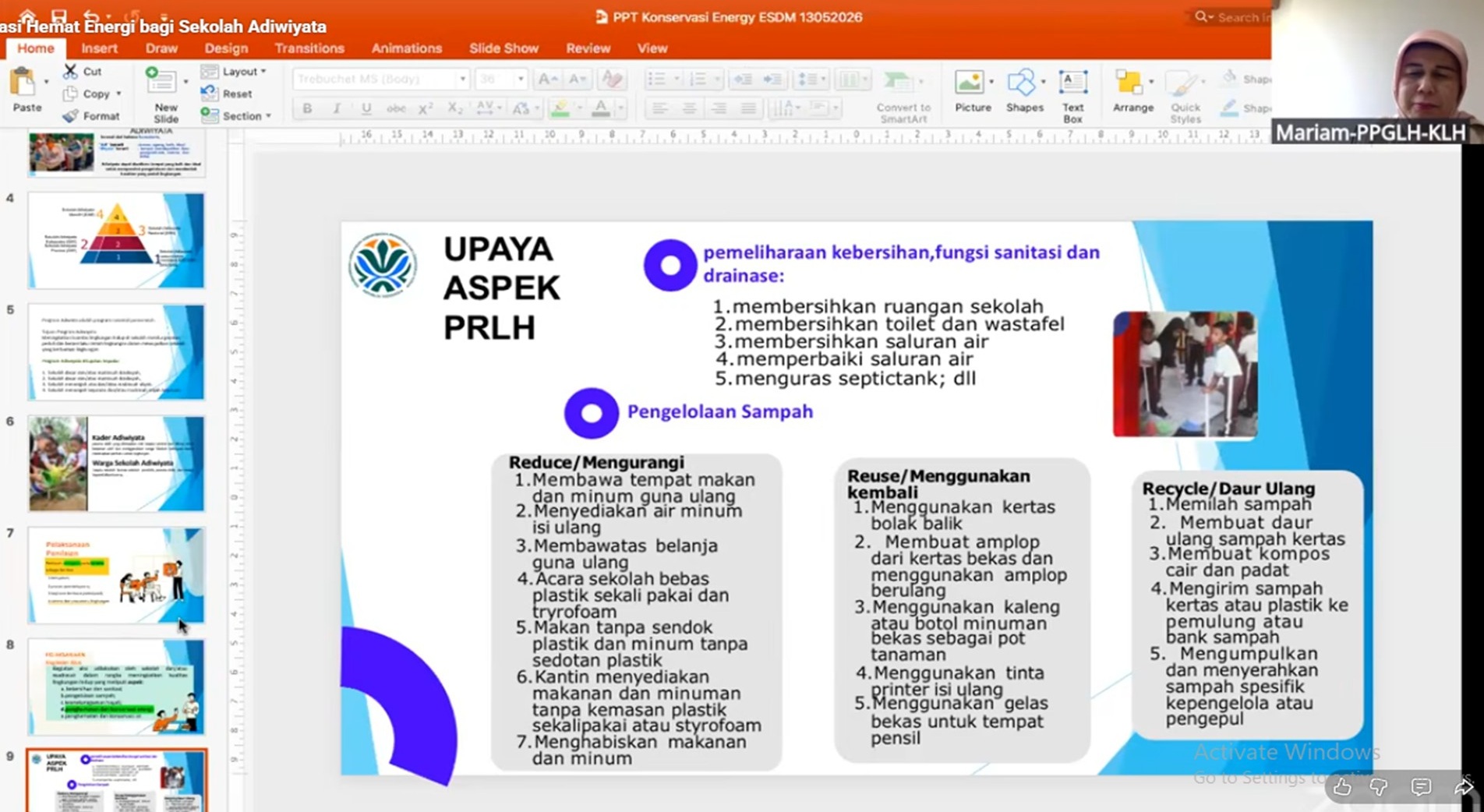Toggle superscript formatting
The width and height of the screenshot is (1484, 812).
[x=426, y=108]
